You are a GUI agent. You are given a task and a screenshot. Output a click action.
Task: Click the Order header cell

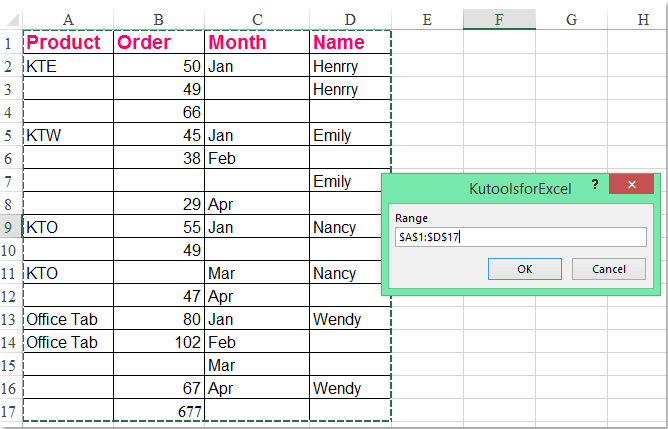tap(158, 42)
